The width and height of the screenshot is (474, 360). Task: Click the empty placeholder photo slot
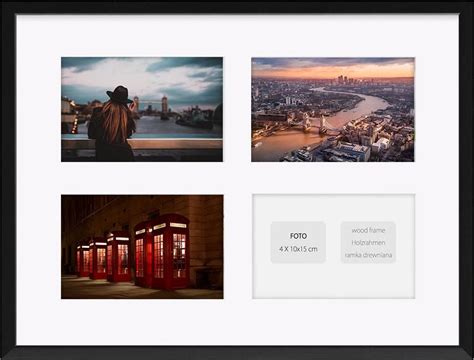[334, 246]
